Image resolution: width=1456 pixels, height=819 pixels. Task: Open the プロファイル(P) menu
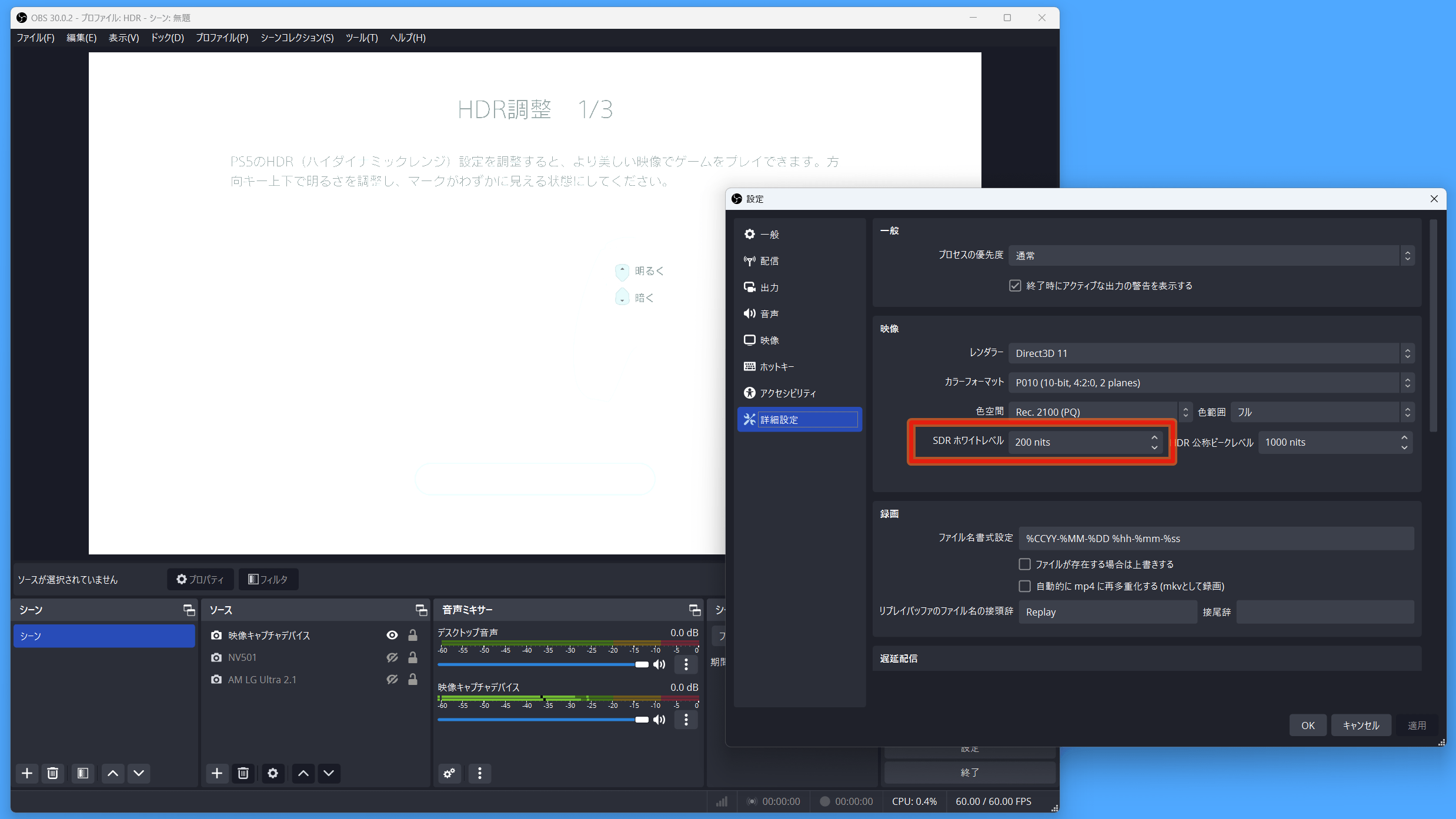222,38
